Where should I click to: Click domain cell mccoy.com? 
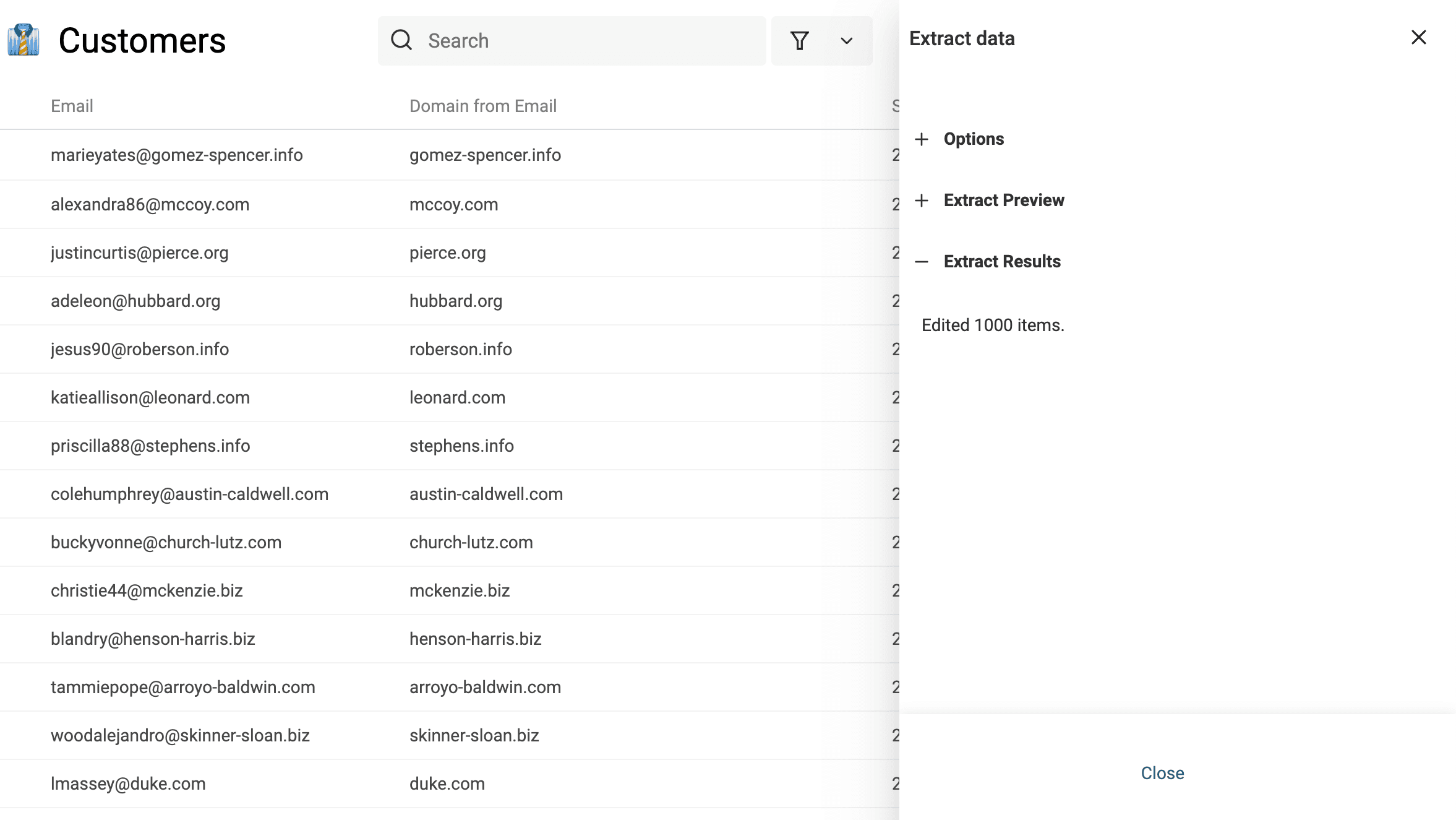point(453,204)
